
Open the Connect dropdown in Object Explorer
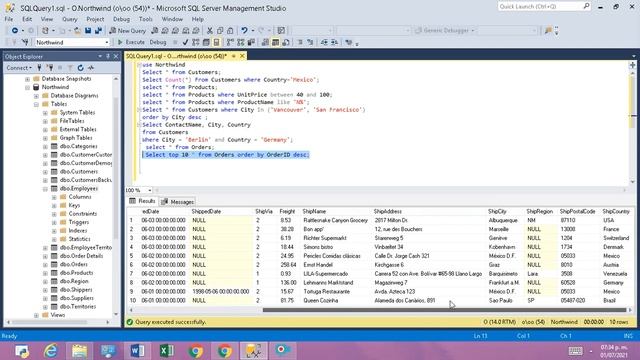(19, 68)
